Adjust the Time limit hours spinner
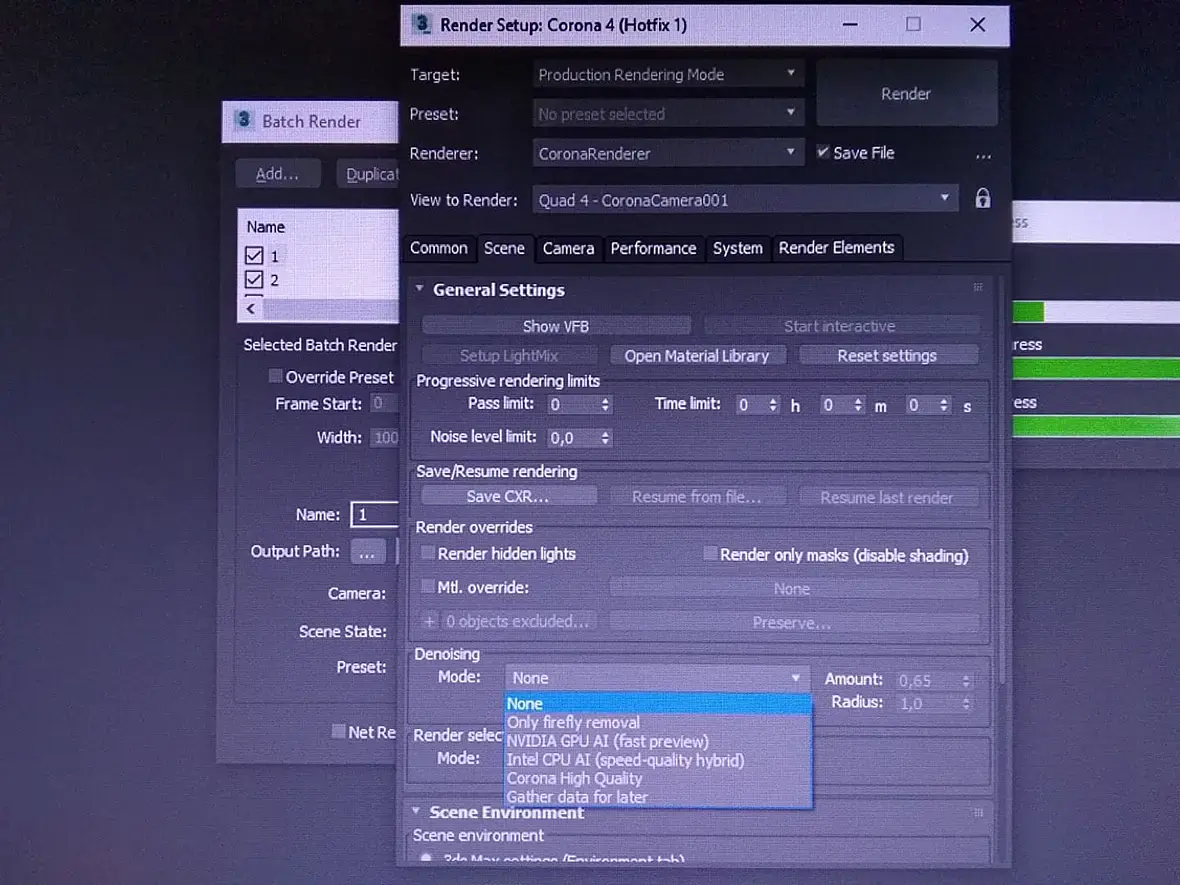This screenshot has width=1180, height=885. point(773,405)
